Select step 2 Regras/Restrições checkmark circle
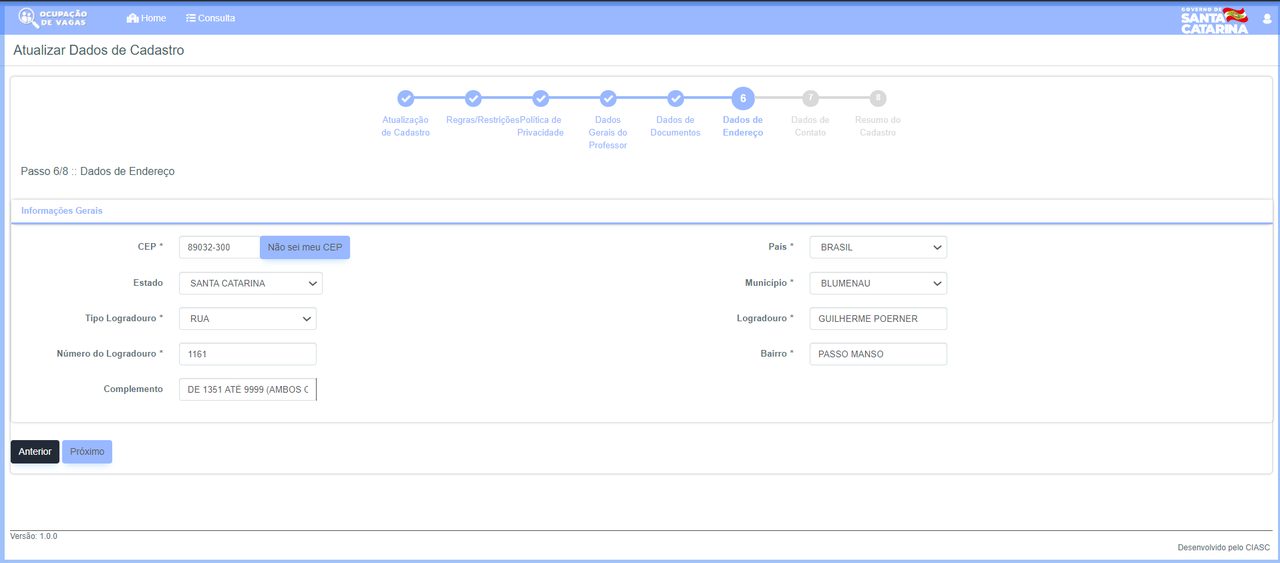Screen dimensions: 1280x563 [x=473, y=98]
